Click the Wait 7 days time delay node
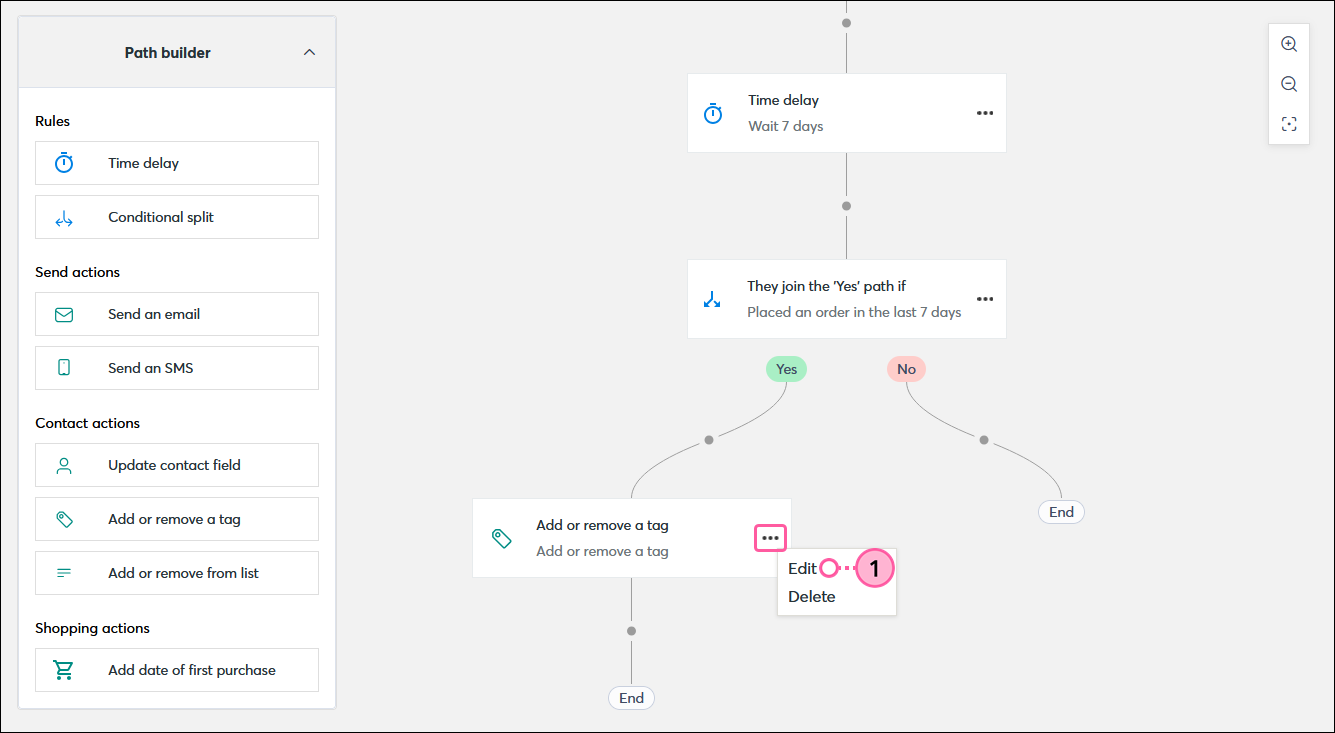This screenshot has height=733, width=1335. click(x=846, y=113)
